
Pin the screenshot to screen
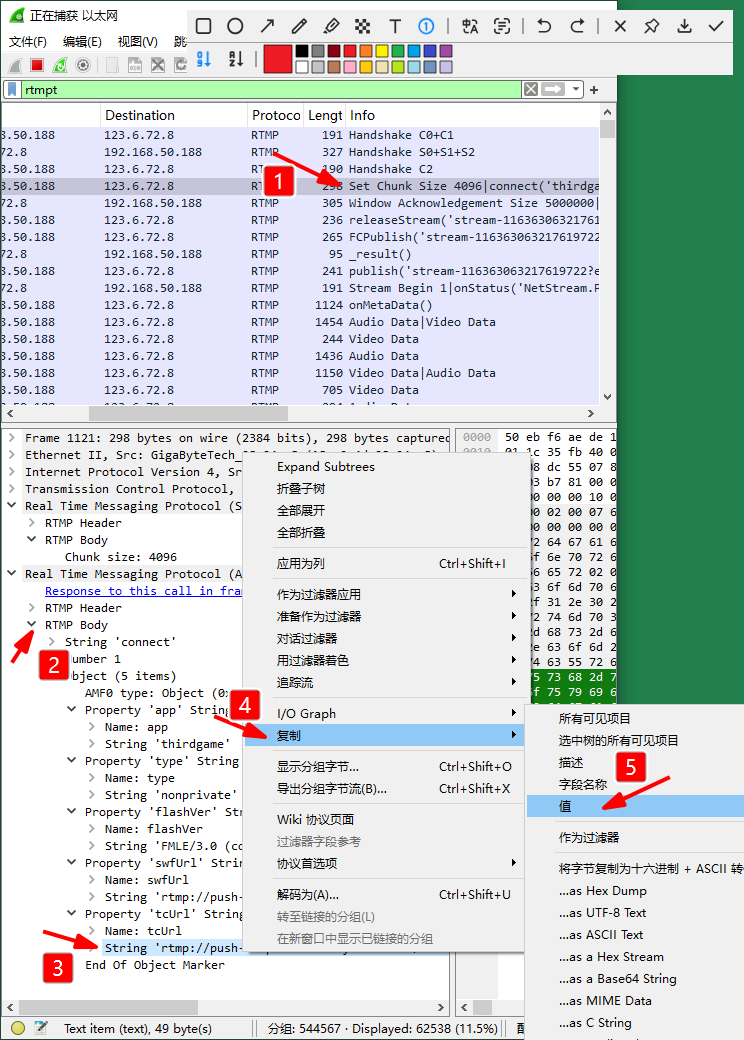click(652, 26)
